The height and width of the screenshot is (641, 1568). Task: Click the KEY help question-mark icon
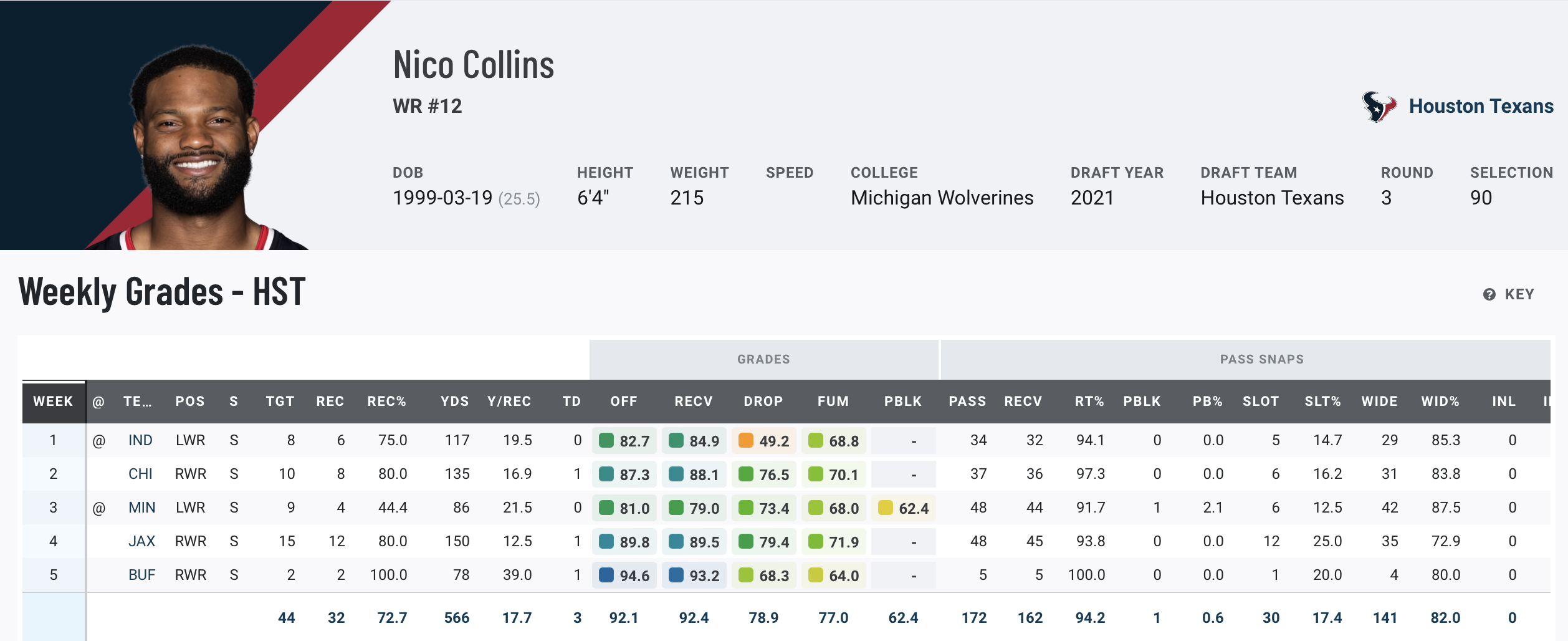coord(1489,294)
